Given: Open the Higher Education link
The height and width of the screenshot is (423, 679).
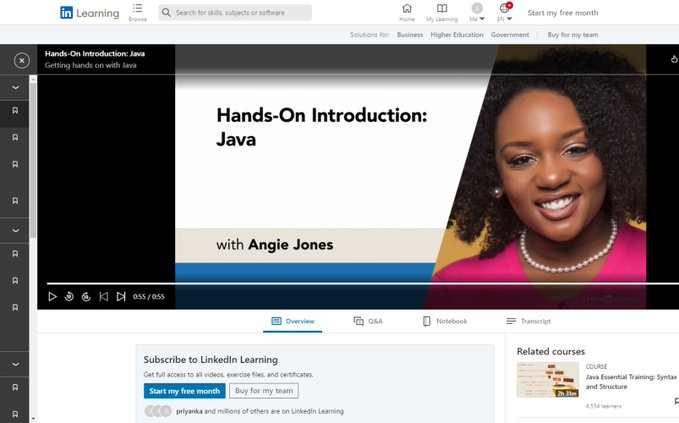Looking at the screenshot, I should click(x=457, y=35).
